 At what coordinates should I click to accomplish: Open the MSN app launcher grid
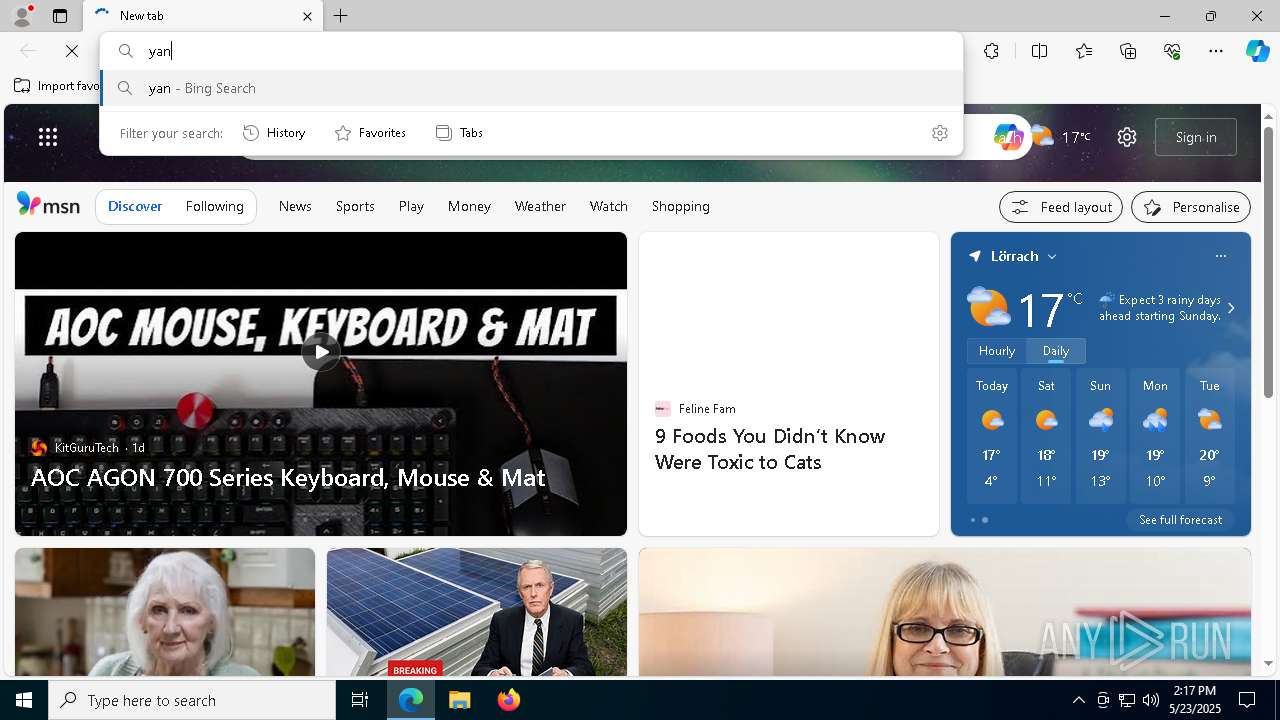click(x=48, y=137)
